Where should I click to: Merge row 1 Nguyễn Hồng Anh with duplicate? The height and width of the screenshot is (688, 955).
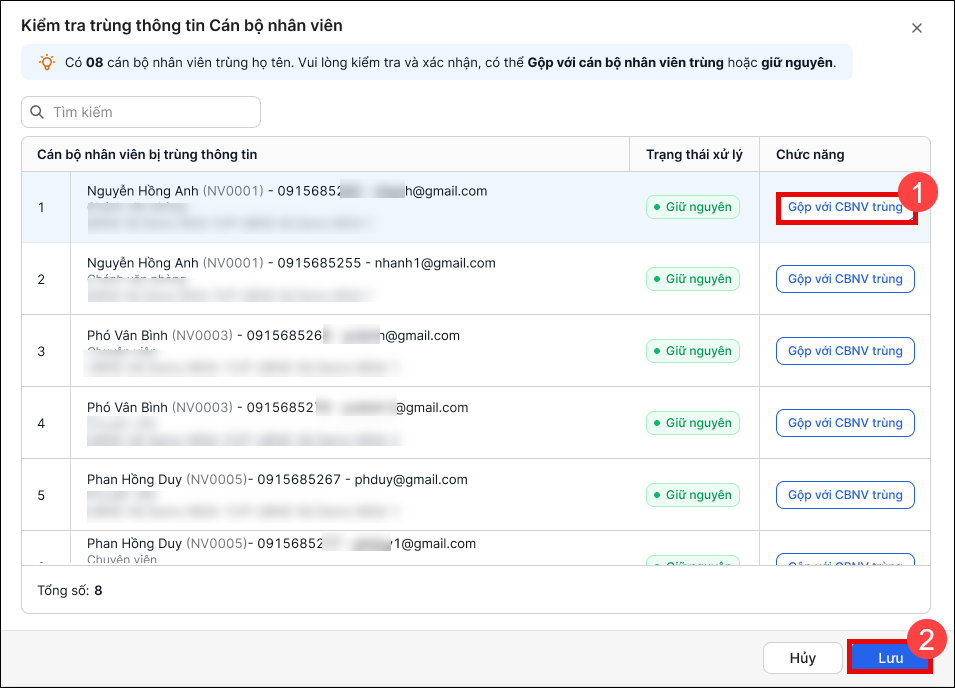coord(845,207)
